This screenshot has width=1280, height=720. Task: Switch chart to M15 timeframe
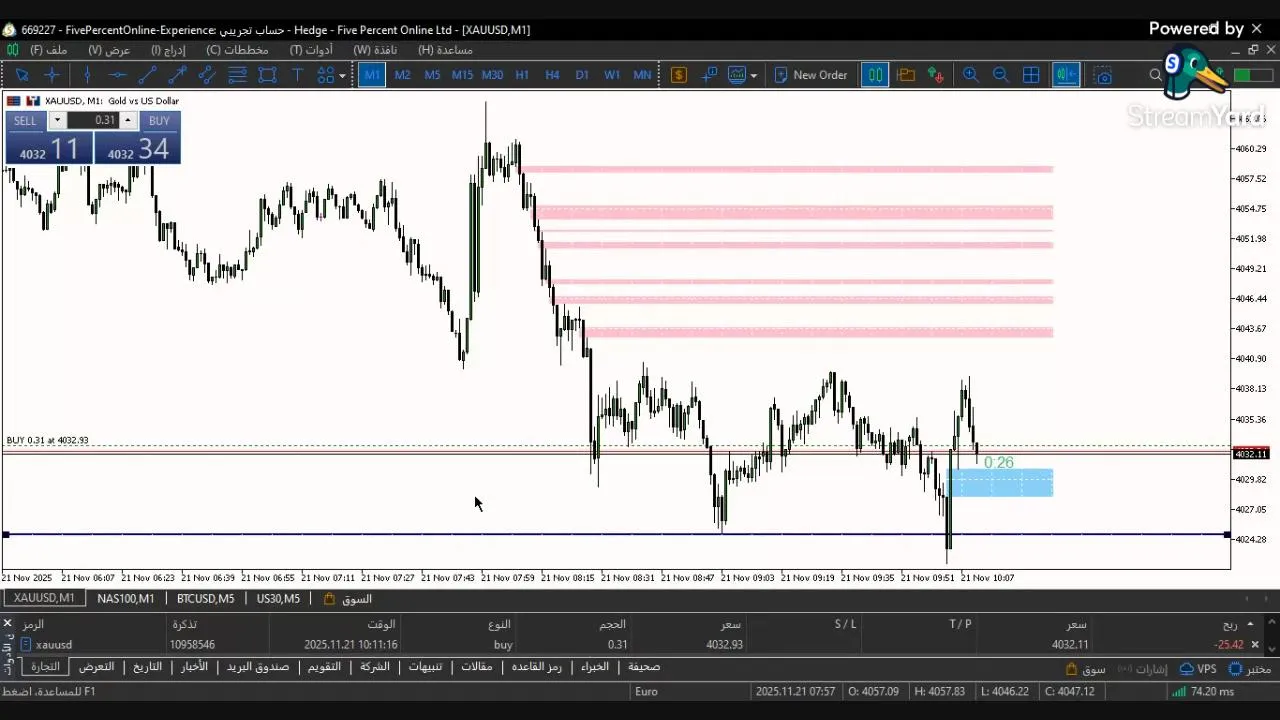click(462, 75)
